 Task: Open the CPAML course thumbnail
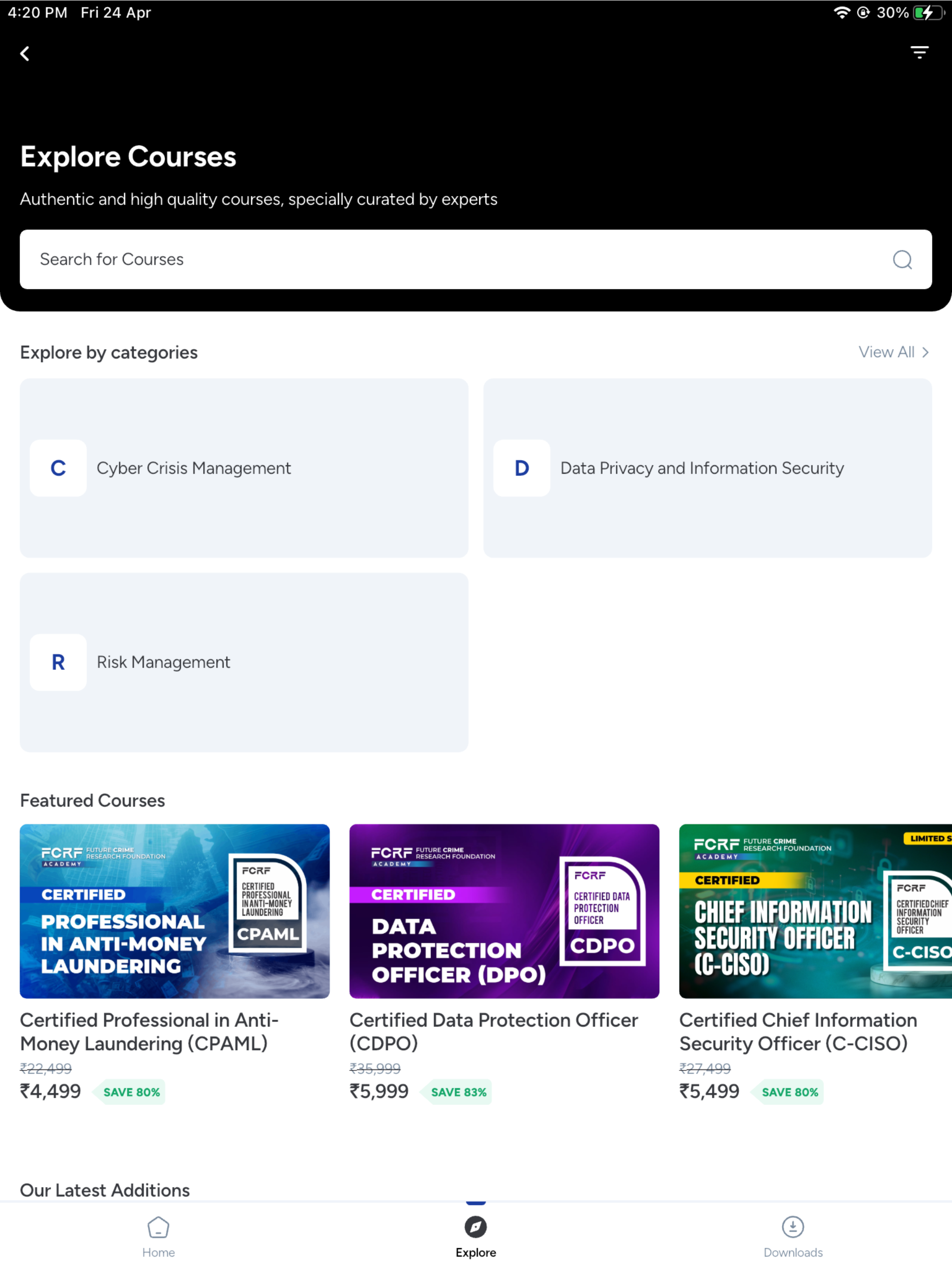[175, 911]
